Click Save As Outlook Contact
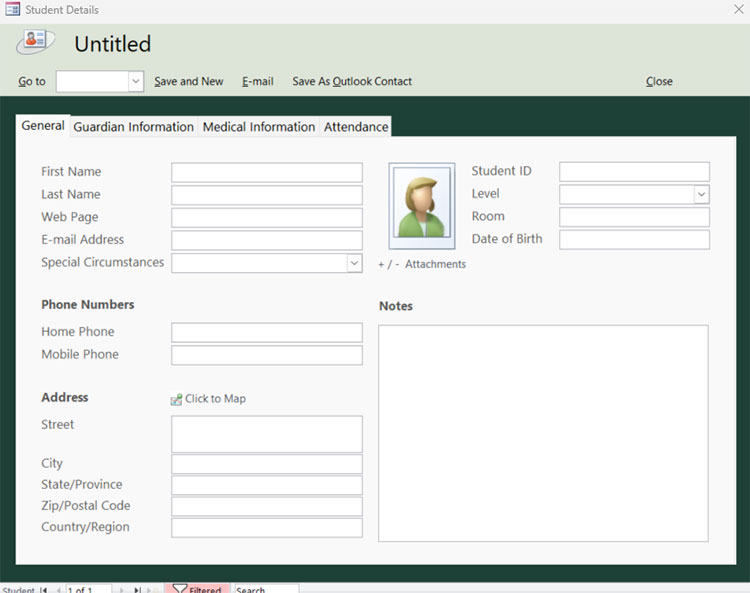 352,81
